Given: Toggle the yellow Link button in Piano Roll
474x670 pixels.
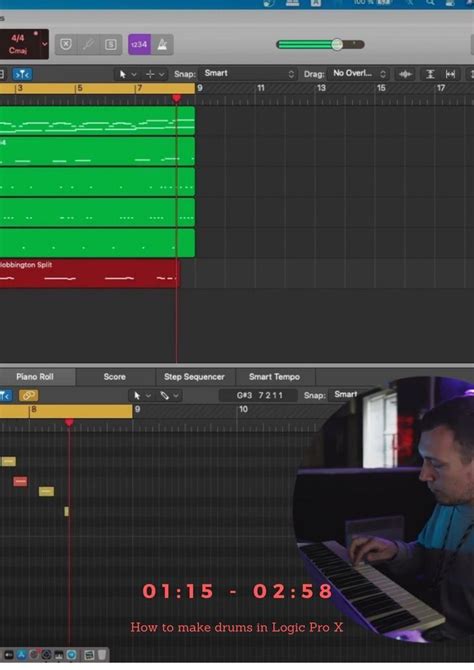Looking at the screenshot, I should 29,396.
